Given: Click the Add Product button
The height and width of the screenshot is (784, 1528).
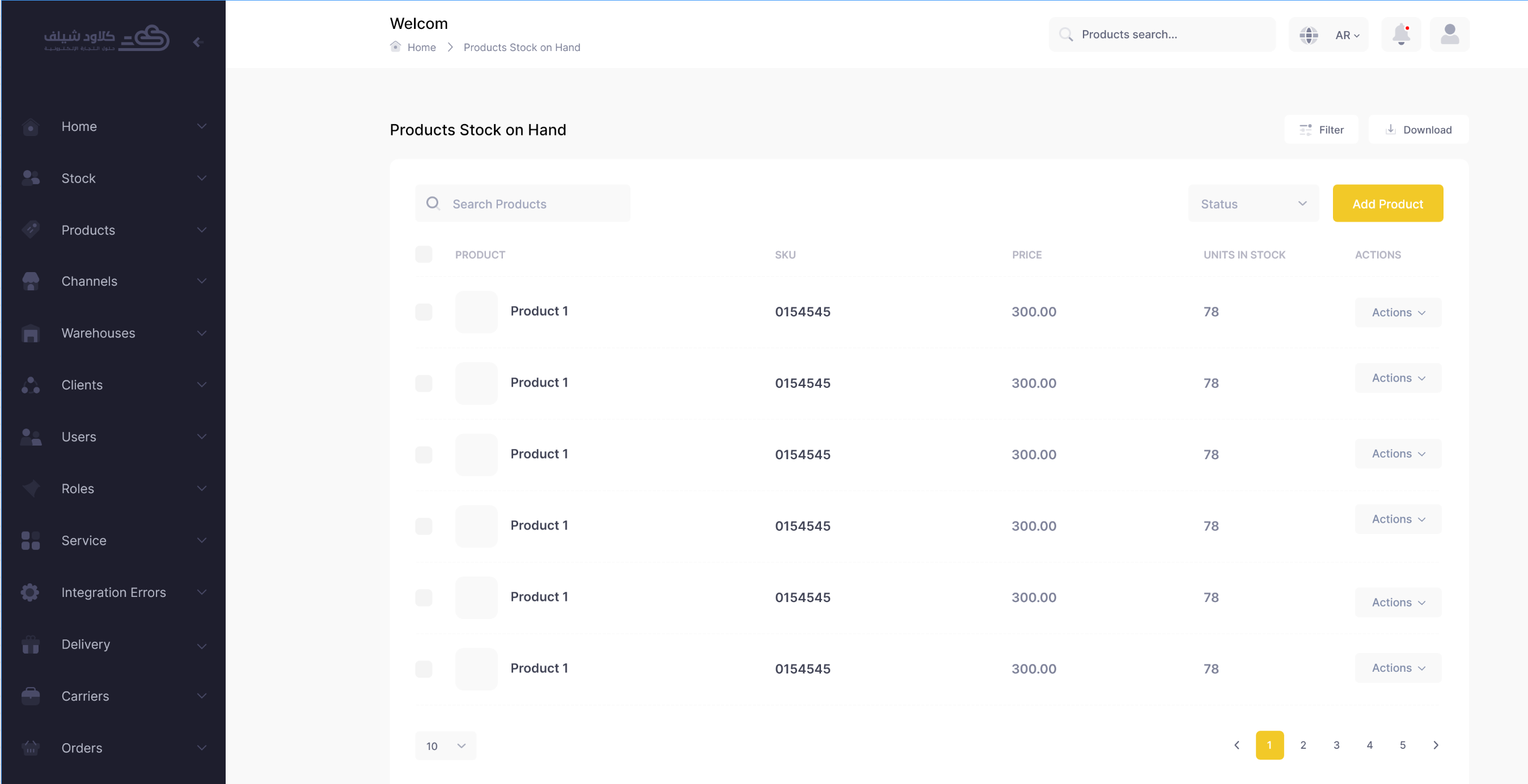Looking at the screenshot, I should (x=1387, y=204).
